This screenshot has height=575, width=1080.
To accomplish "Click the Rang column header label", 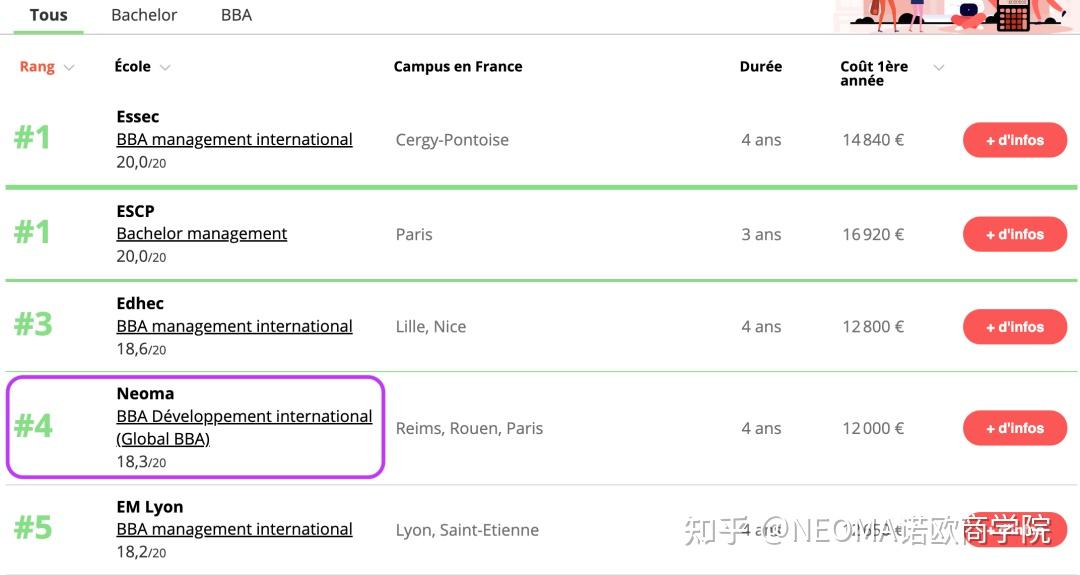I will pyautogui.click(x=37, y=67).
